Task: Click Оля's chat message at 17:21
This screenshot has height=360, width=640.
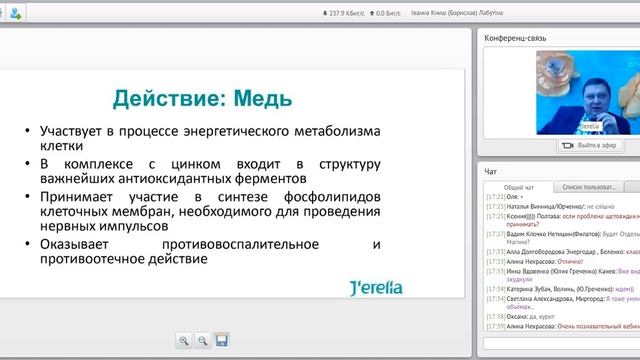Action: [504, 197]
